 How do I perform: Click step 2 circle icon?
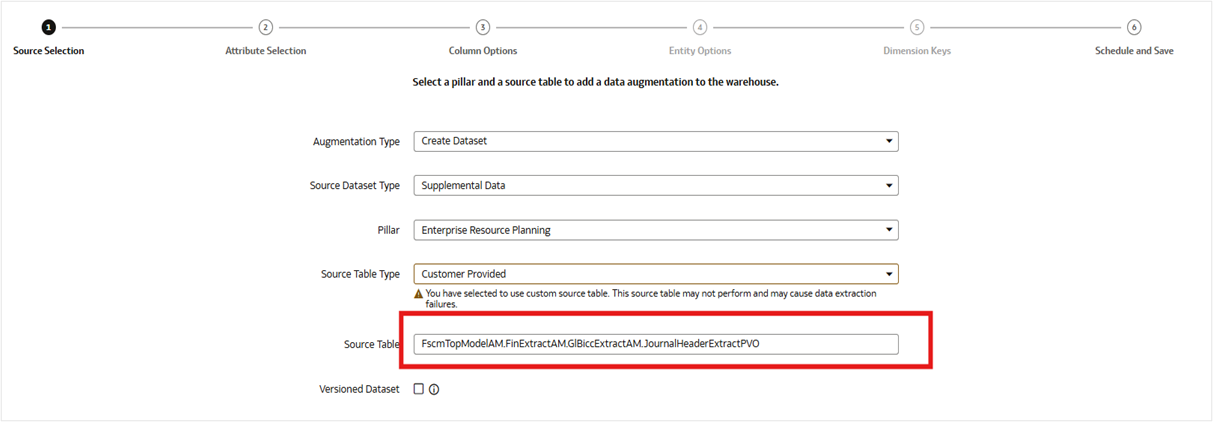pos(266,28)
